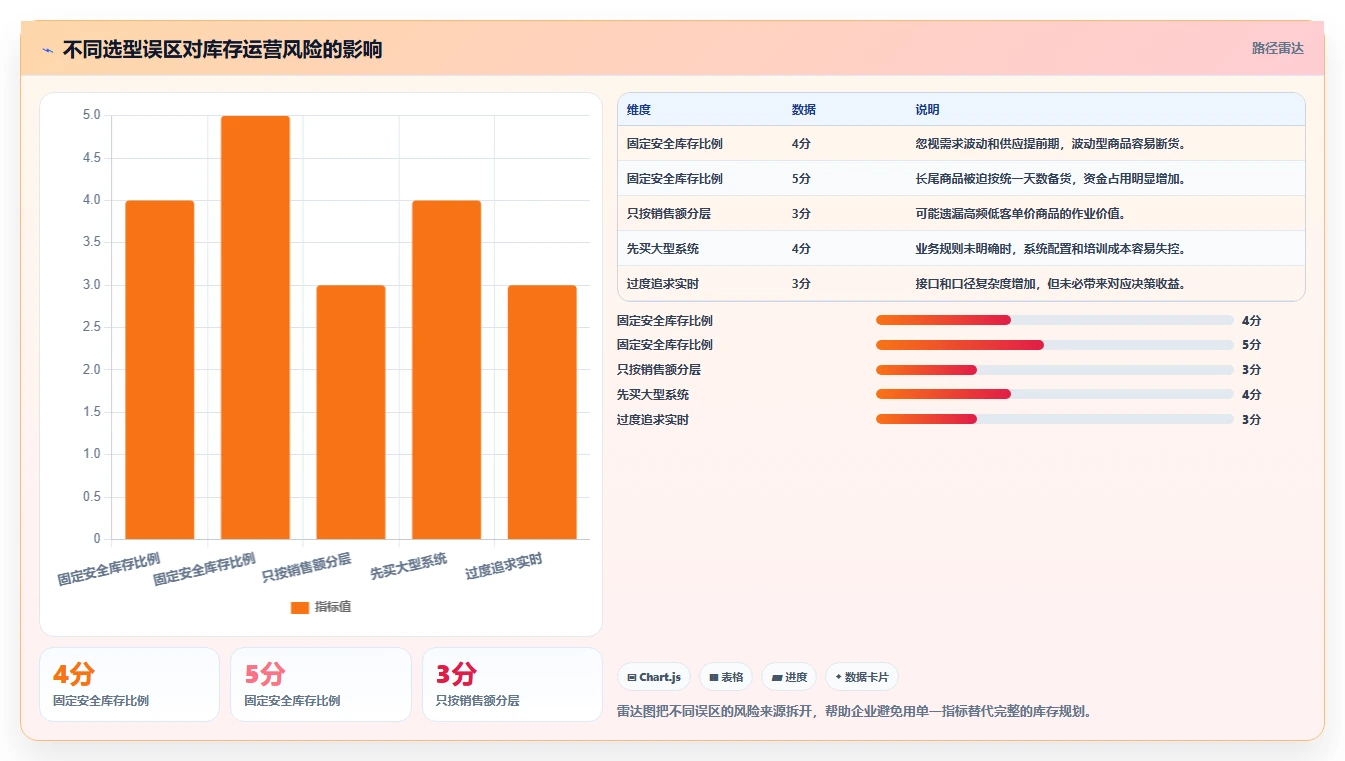Select the 表格 tag chip
1345x761 pixels.
coord(726,677)
